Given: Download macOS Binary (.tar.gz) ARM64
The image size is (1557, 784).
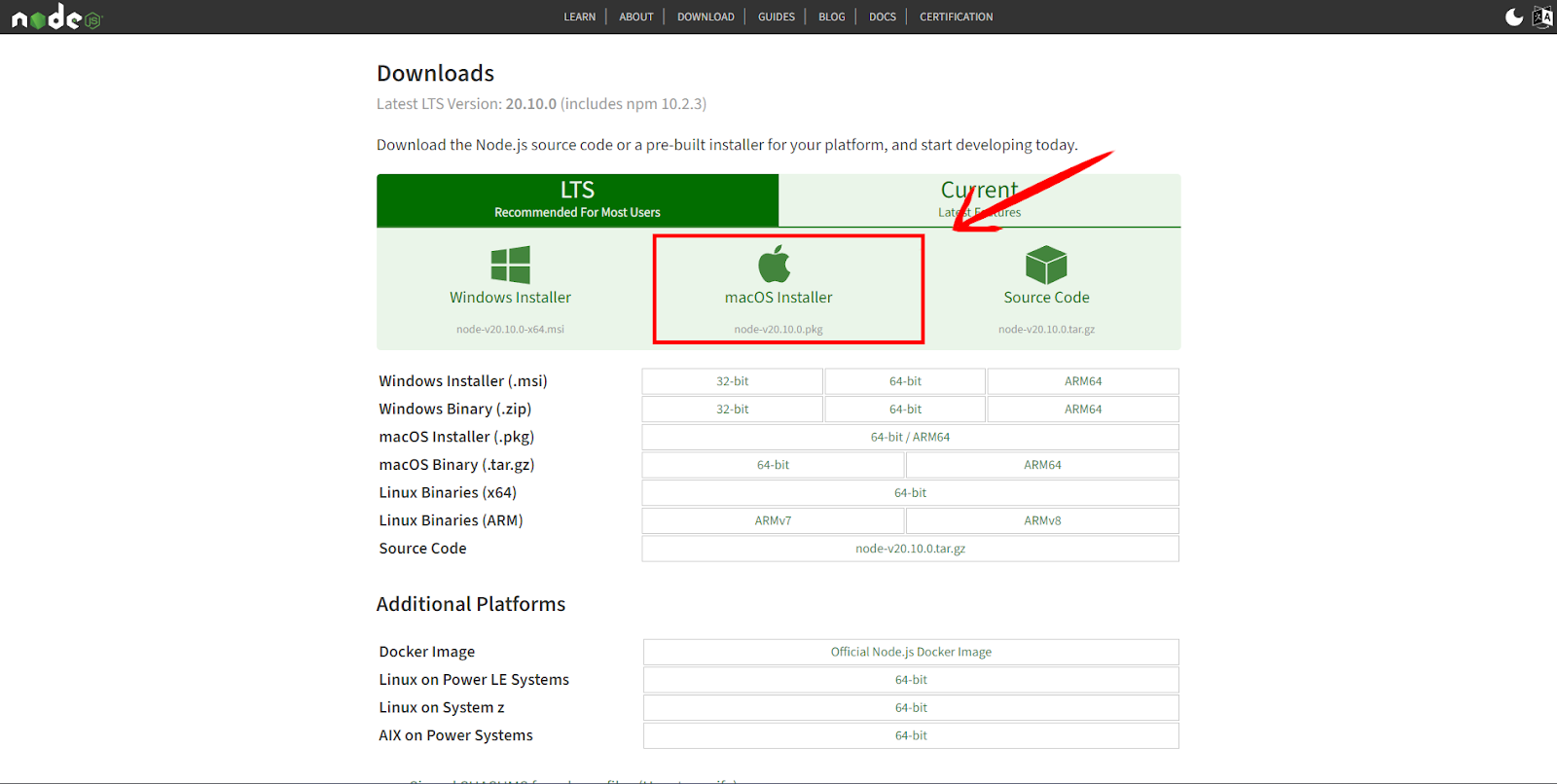Looking at the screenshot, I should click(1042, 465).
